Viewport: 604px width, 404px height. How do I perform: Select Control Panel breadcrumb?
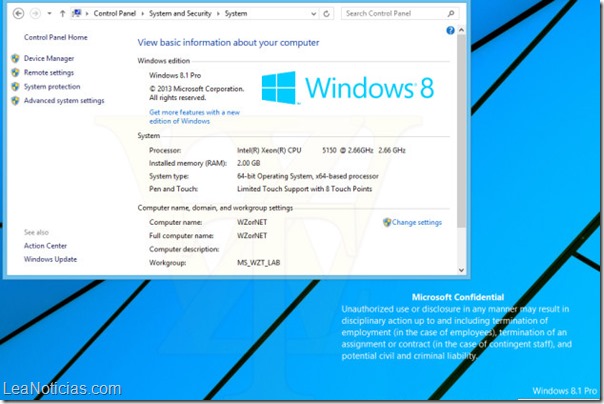point(114,13)
